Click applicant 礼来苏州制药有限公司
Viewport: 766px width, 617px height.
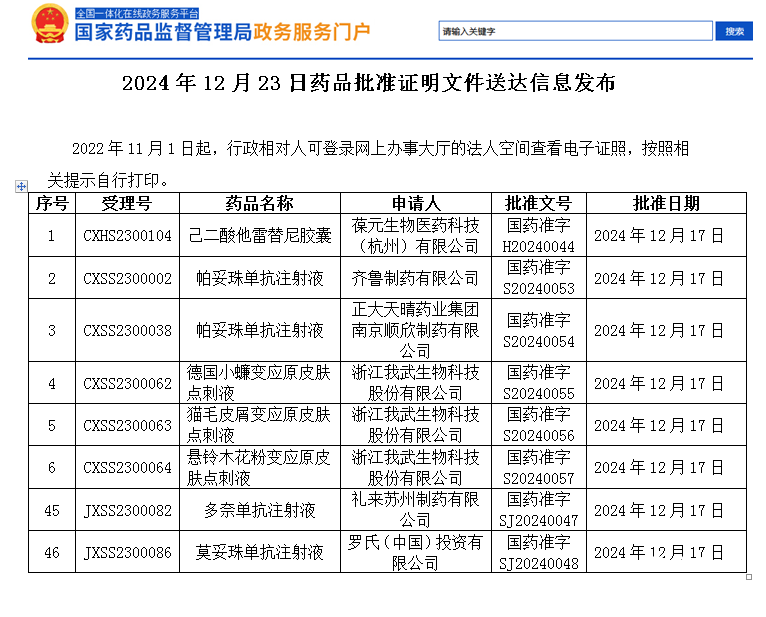click(x=415, y=510)
